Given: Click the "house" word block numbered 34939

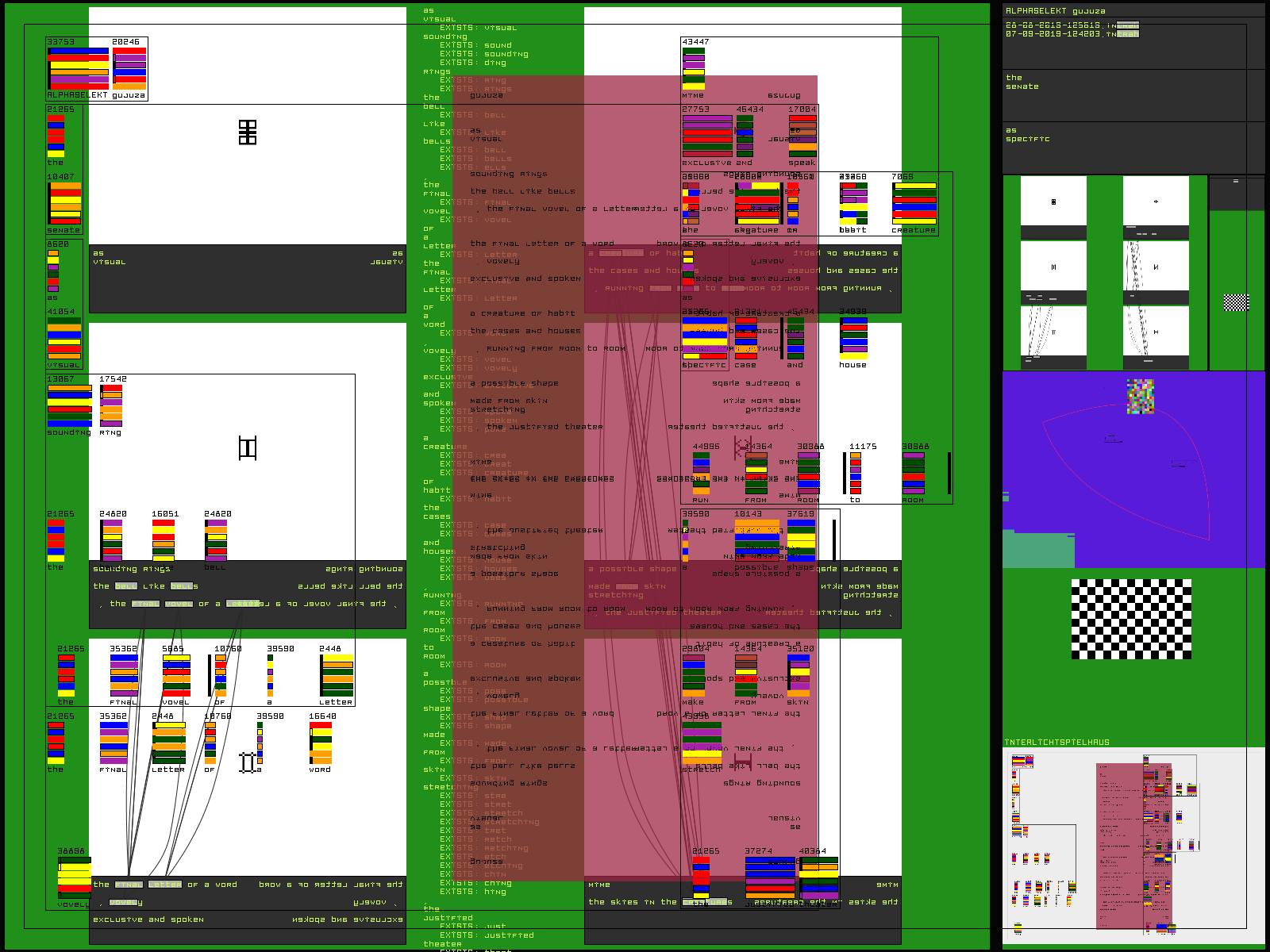Looking at the screenshot, I should [853, 339].
